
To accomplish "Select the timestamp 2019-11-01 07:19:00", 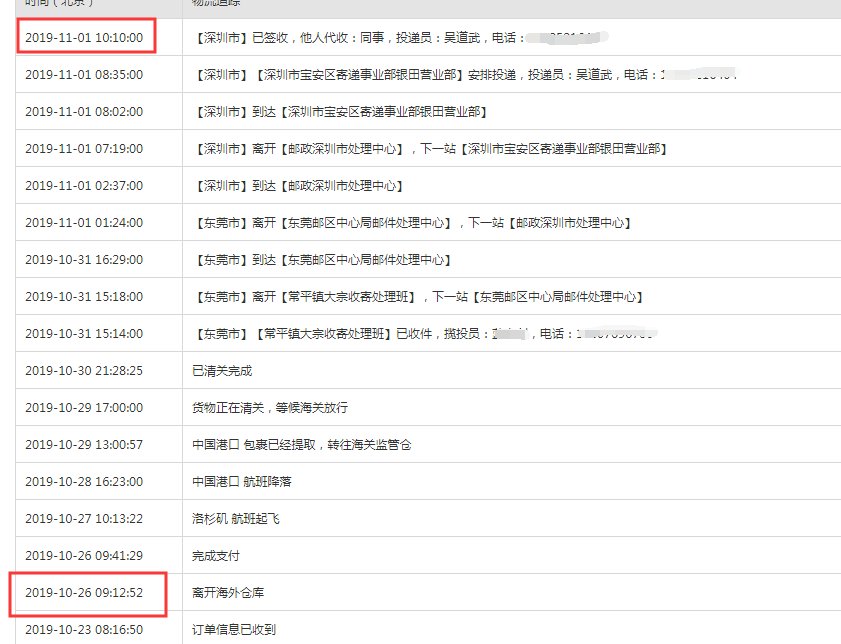I will (x=84, y=149).
